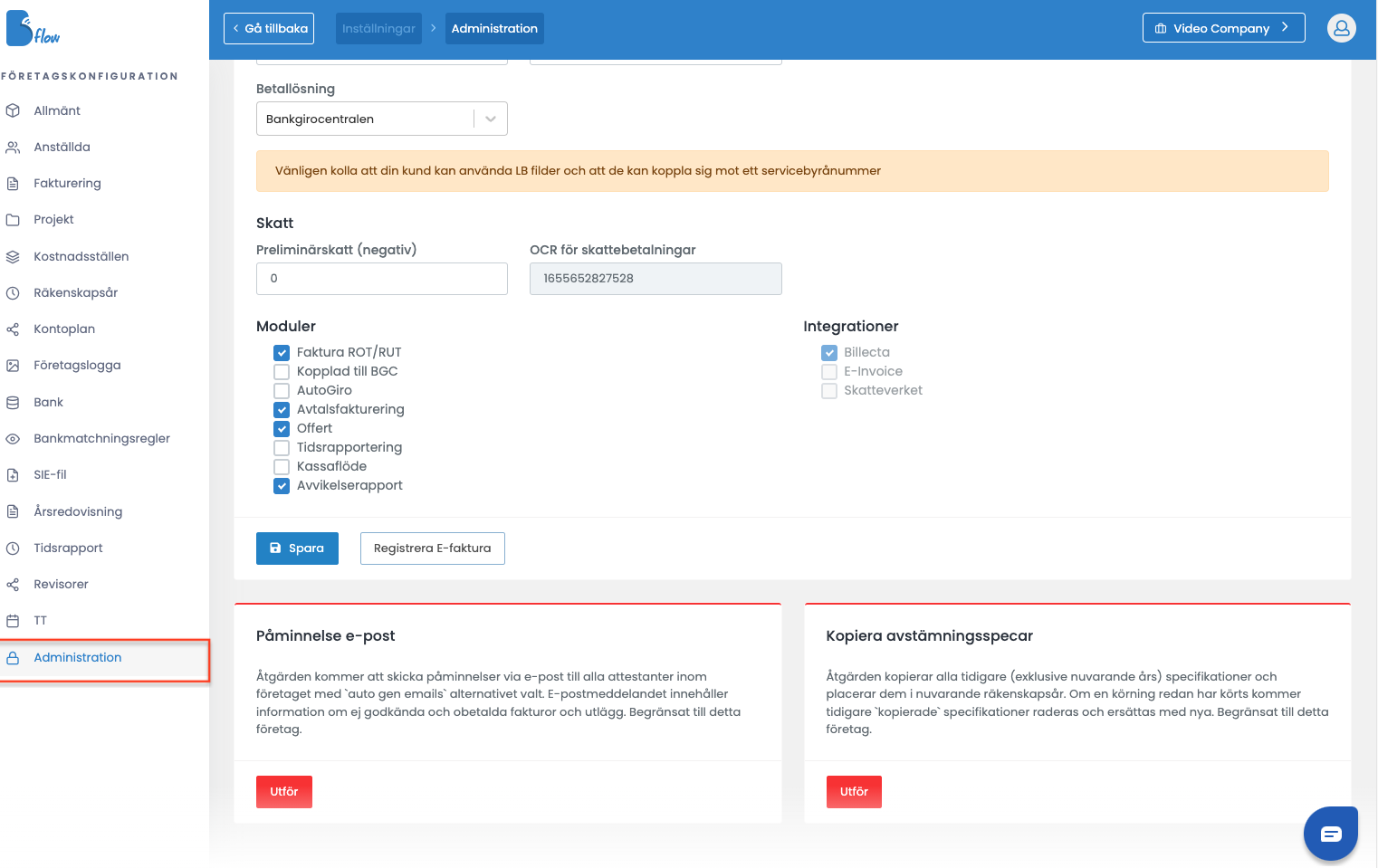Click the Projekt folder icon
1378x868 pixels.
(x=13, y=220)
